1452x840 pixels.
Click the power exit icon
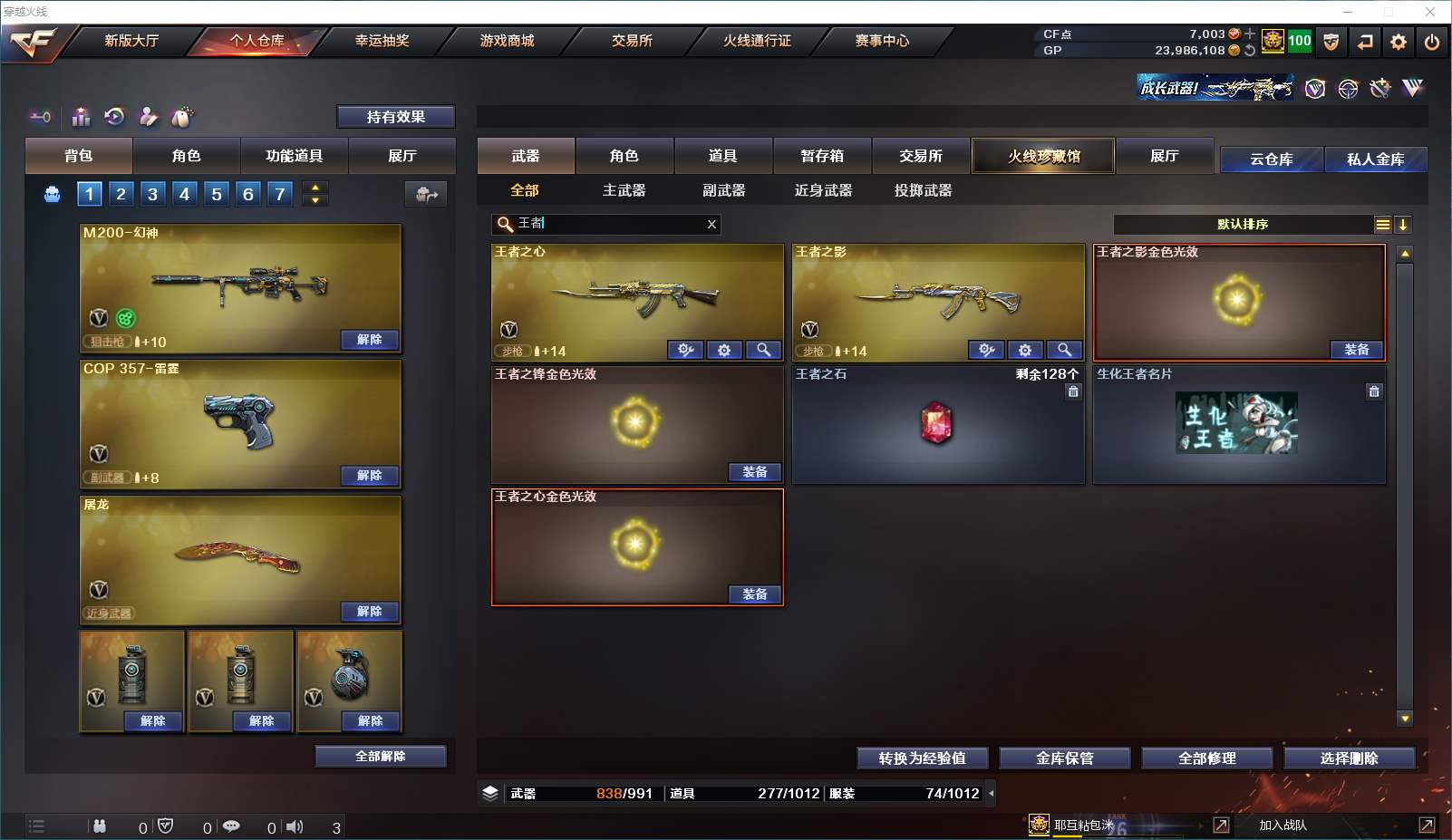click(x=1432, y=42)
